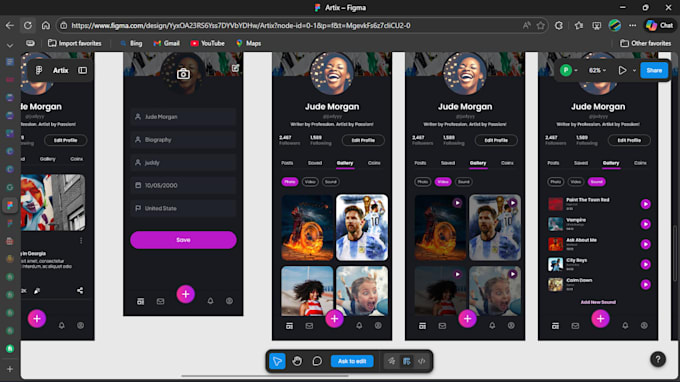Click camera icon on edit form frame
The width and height of the screenshot is (680, 382).
183,74
